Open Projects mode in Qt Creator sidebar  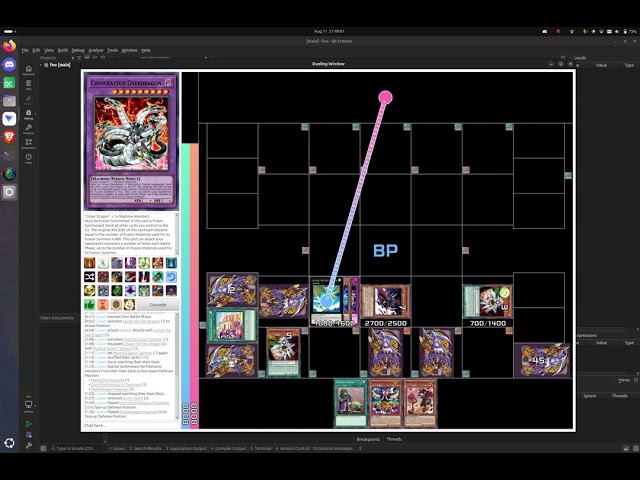29,129
